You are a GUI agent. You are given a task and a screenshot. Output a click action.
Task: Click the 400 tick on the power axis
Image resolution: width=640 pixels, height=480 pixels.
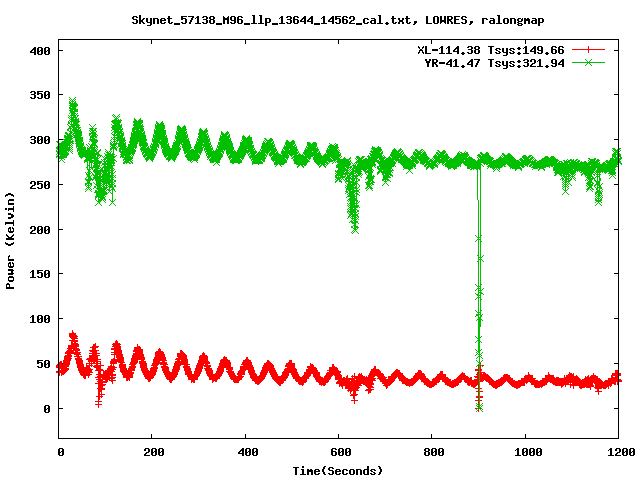click(x=40, y=51)
